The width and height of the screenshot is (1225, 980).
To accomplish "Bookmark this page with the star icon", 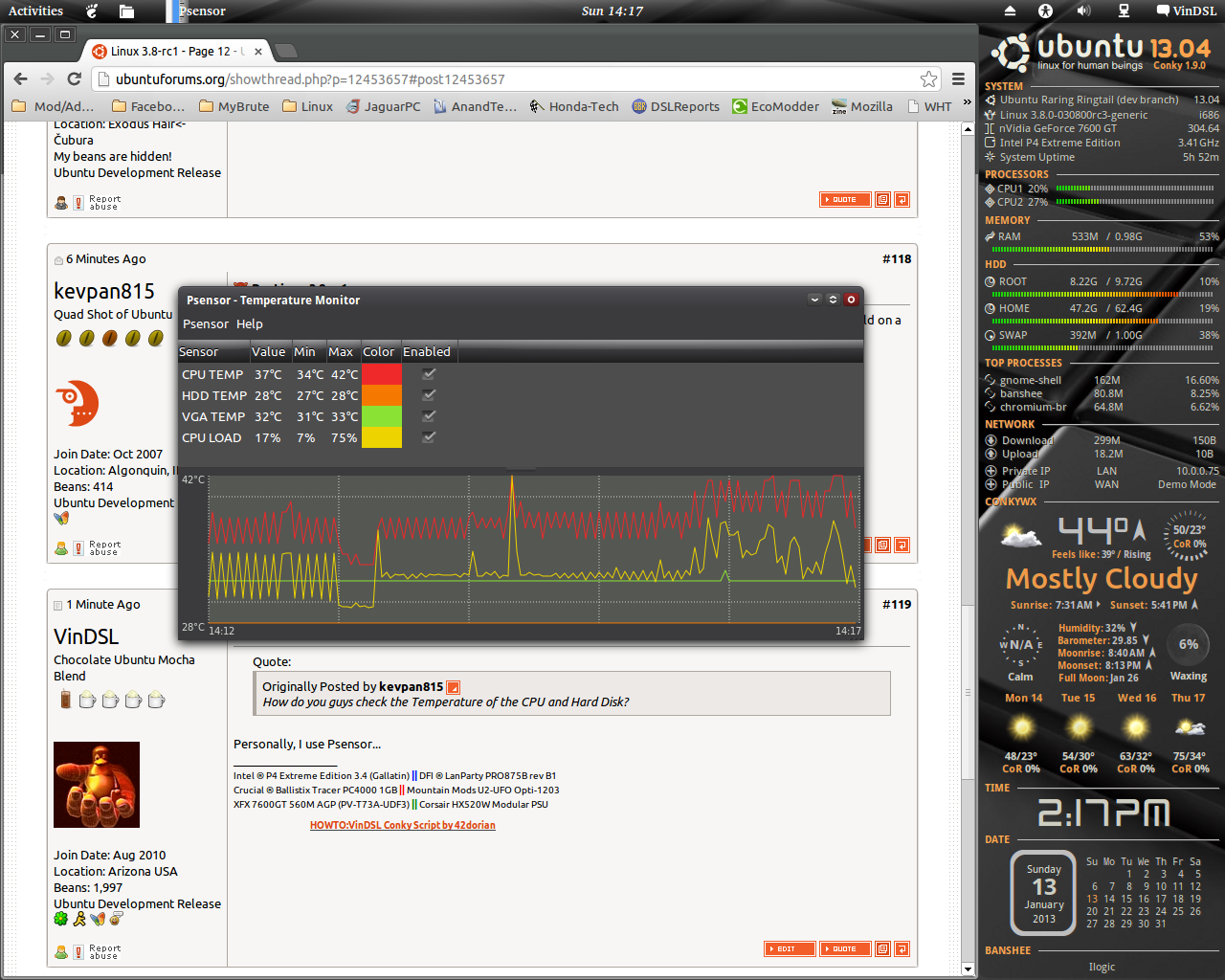I will click(x=928, y=79).
